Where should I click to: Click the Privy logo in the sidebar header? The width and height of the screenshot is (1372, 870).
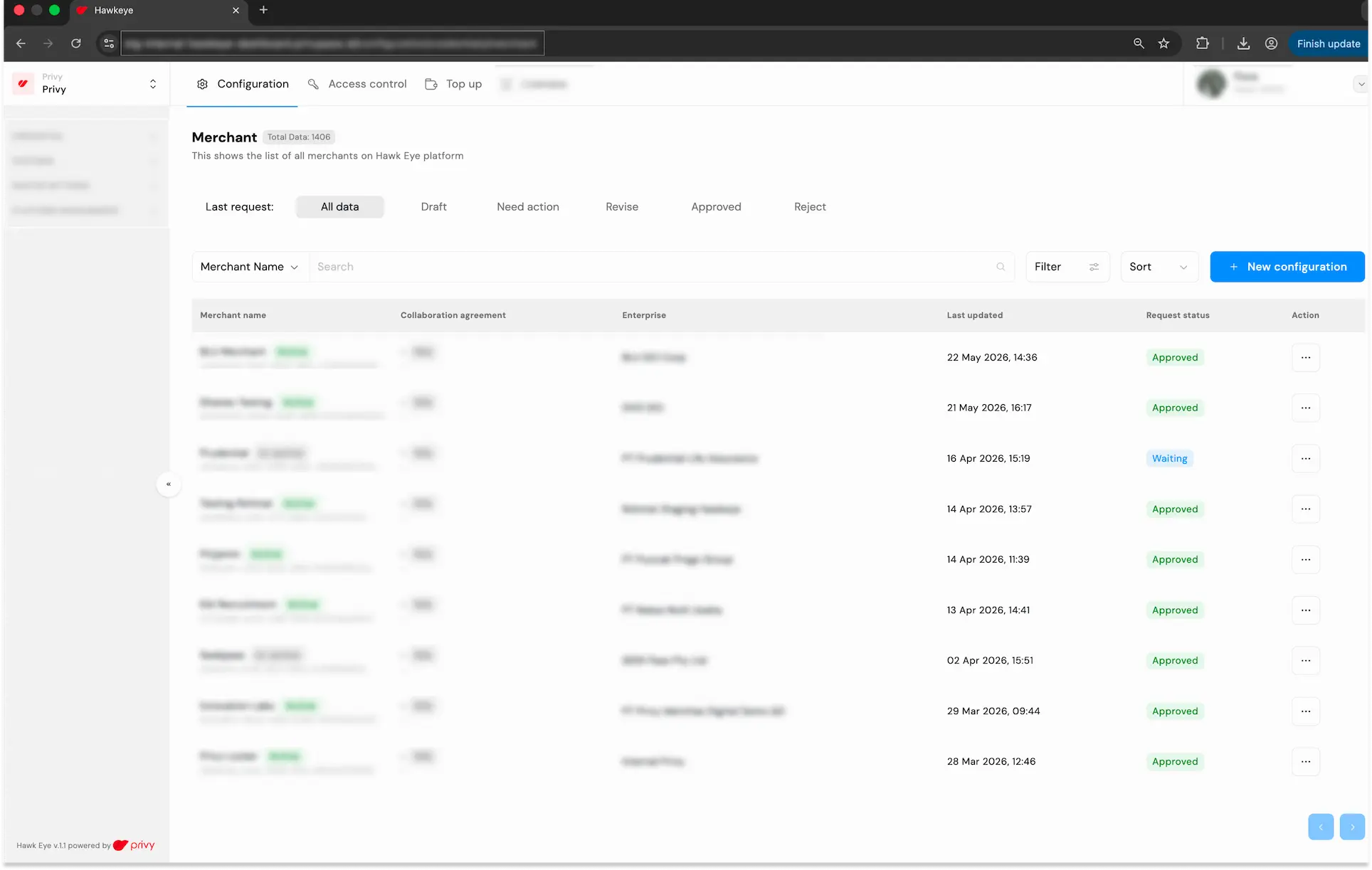click(23, 83)
